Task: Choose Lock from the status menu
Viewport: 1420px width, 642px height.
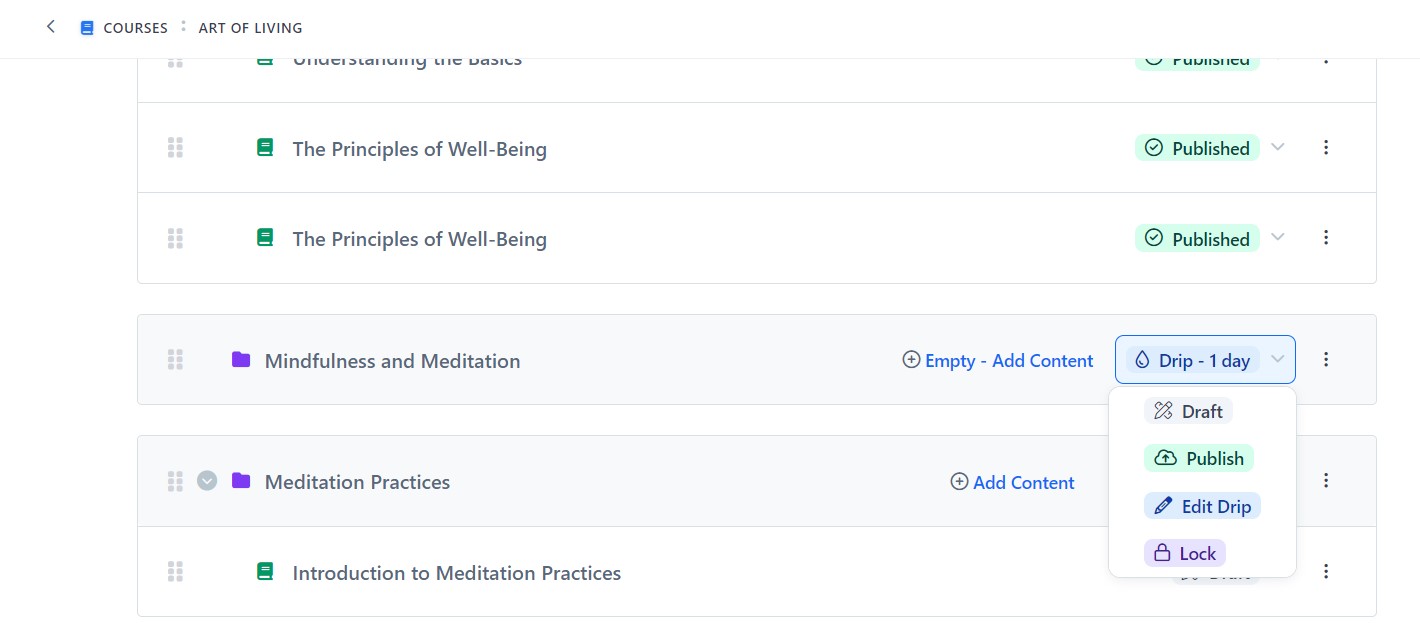Action: (1185, 553)
